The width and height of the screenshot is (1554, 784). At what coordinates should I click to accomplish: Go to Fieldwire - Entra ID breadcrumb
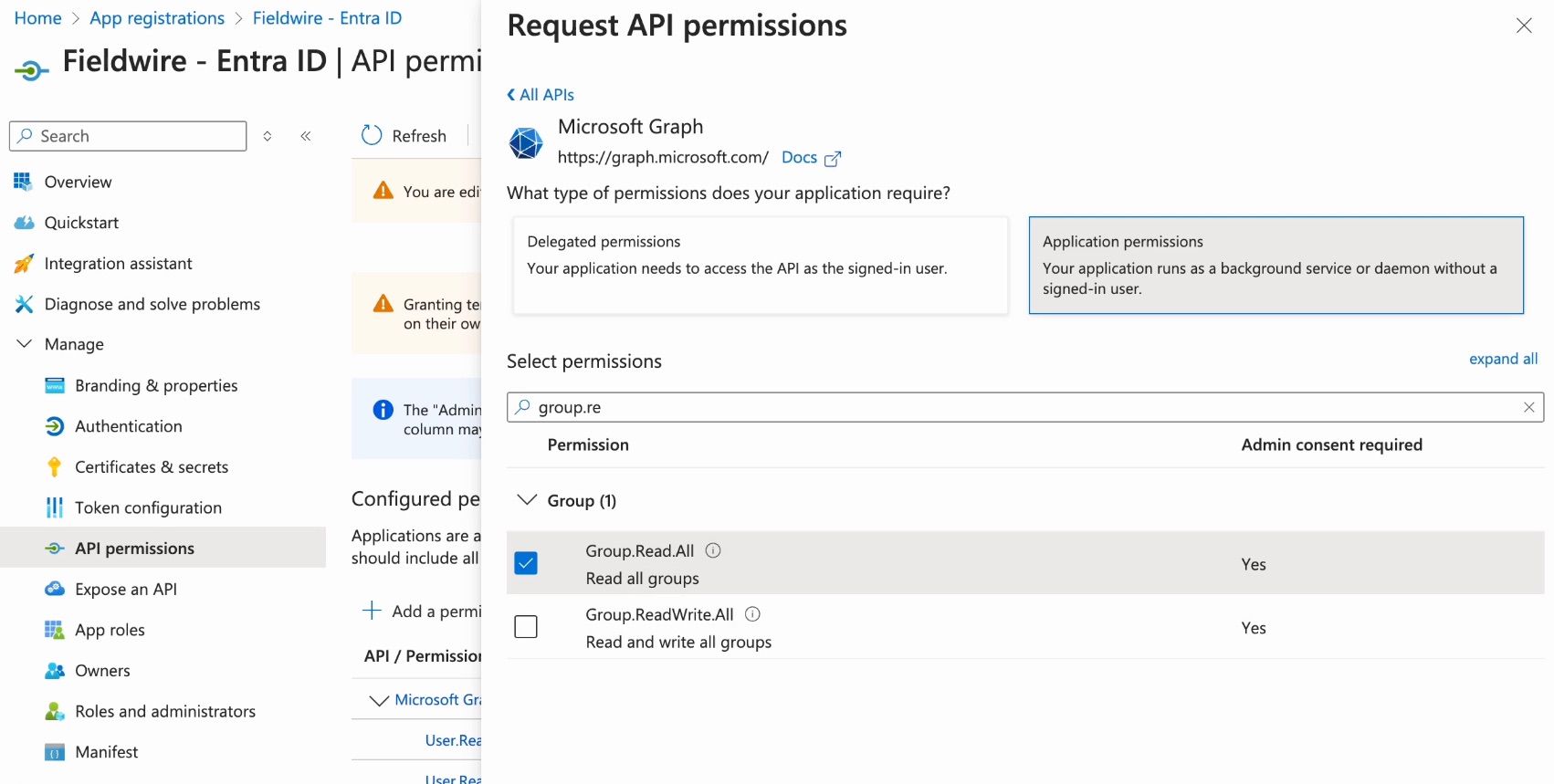(x=327, y=18)
